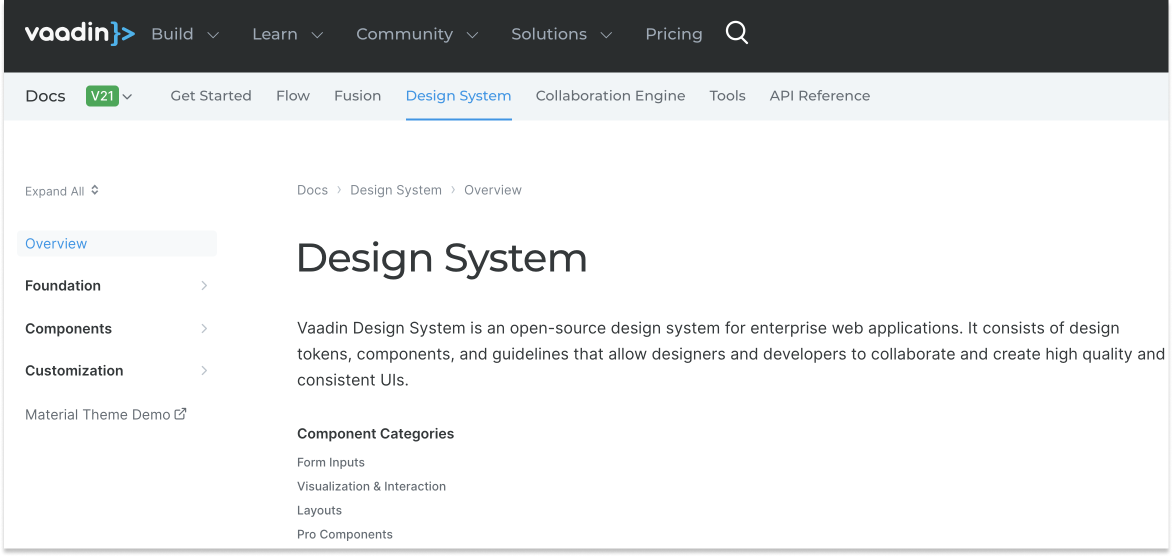Open the Solutions dropdown menu
The image size is (1173, 557).
561,34
